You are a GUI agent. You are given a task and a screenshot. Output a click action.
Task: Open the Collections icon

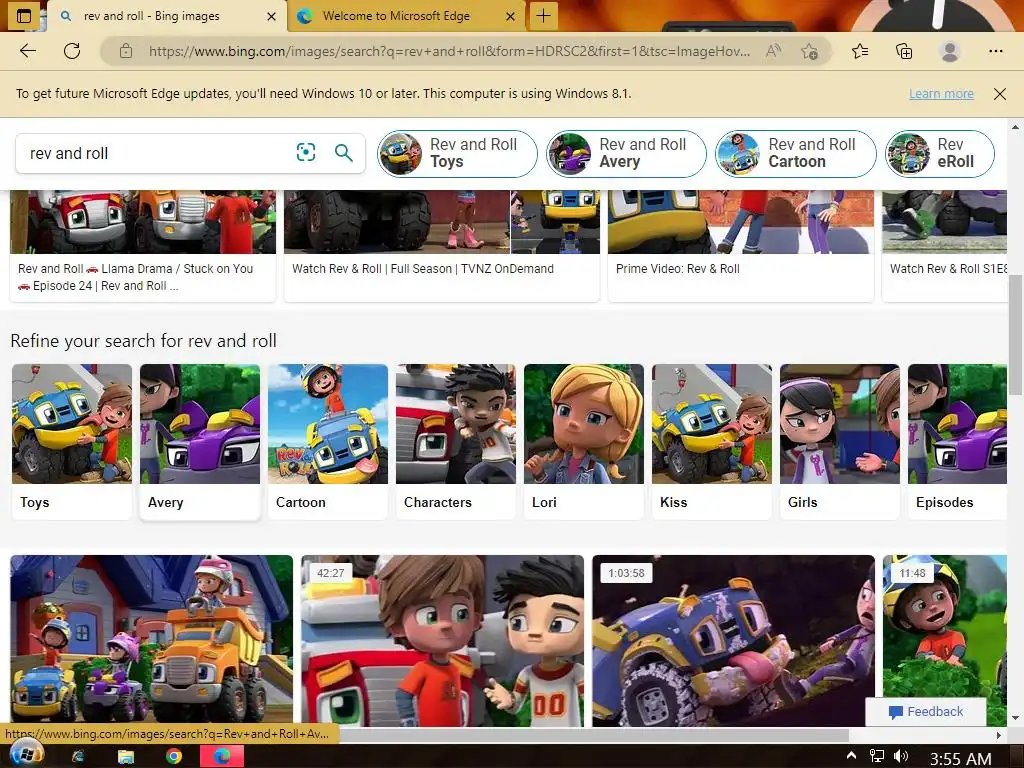[x=904, y=51]
